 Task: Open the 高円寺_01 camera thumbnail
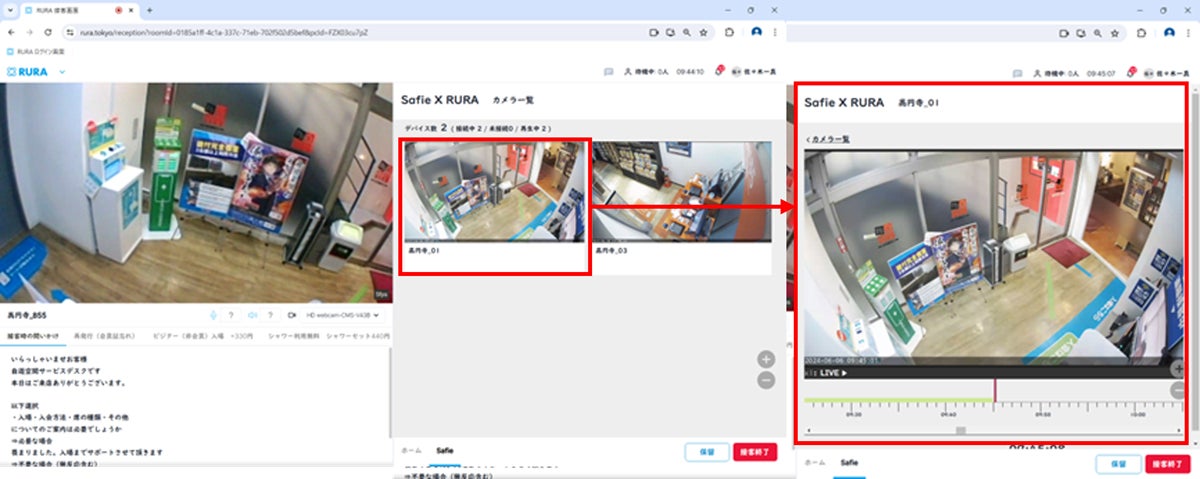pyautogui.click(x=494, y=191)
